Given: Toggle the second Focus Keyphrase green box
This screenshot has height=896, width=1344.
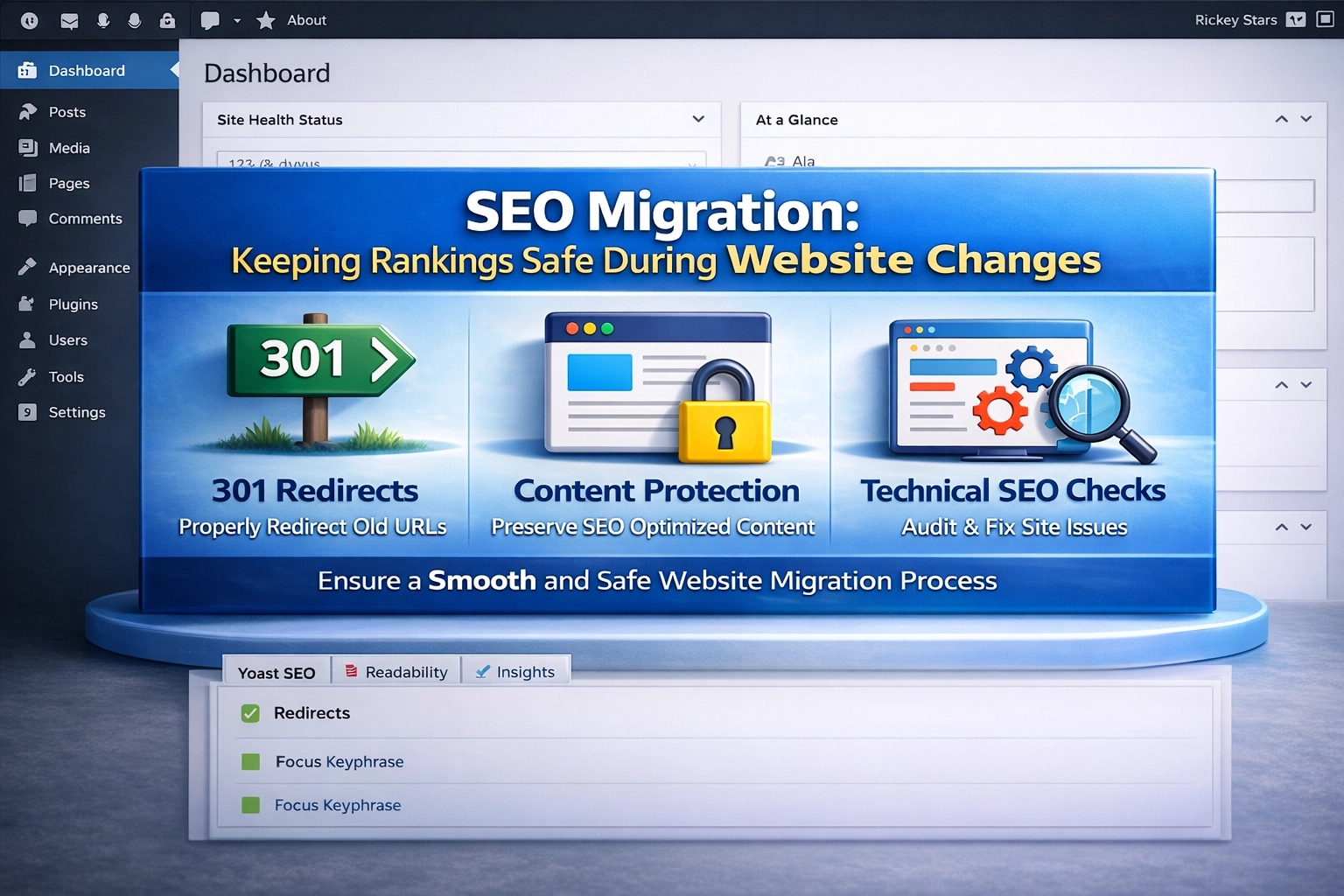Looking at the screenshot, I should point(251,805).
